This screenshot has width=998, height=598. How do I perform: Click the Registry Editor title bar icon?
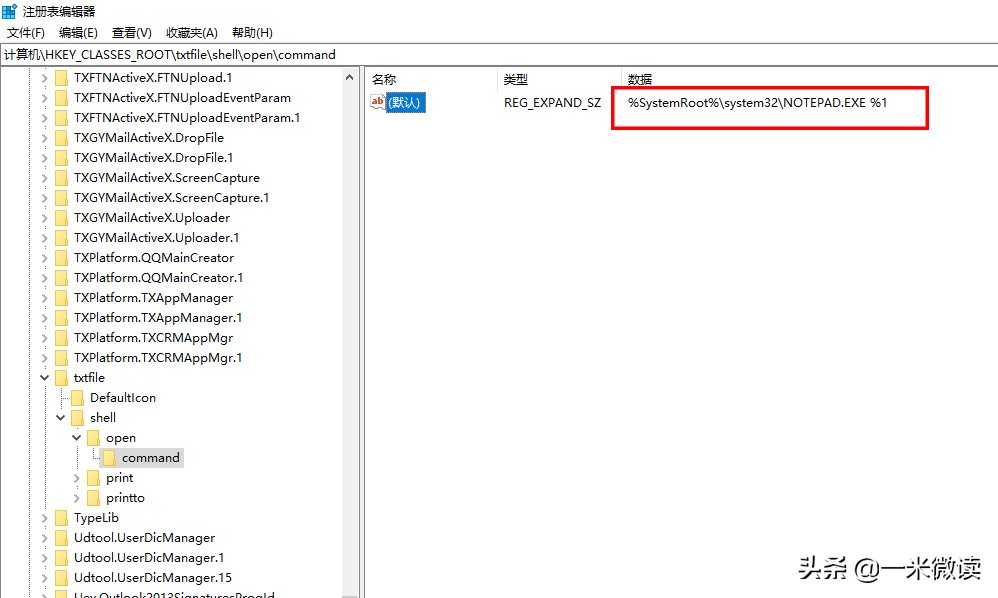pos(9,11)
